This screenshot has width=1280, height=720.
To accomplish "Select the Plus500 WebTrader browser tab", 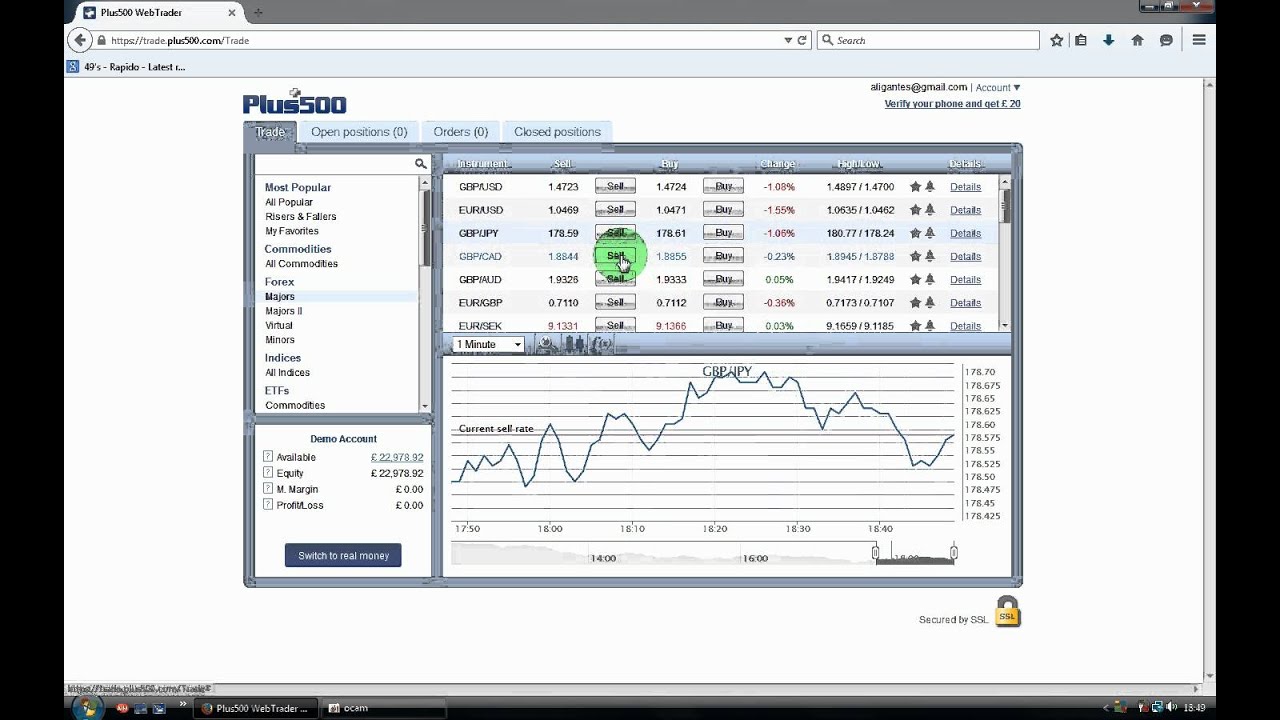I will click(156, 12).
